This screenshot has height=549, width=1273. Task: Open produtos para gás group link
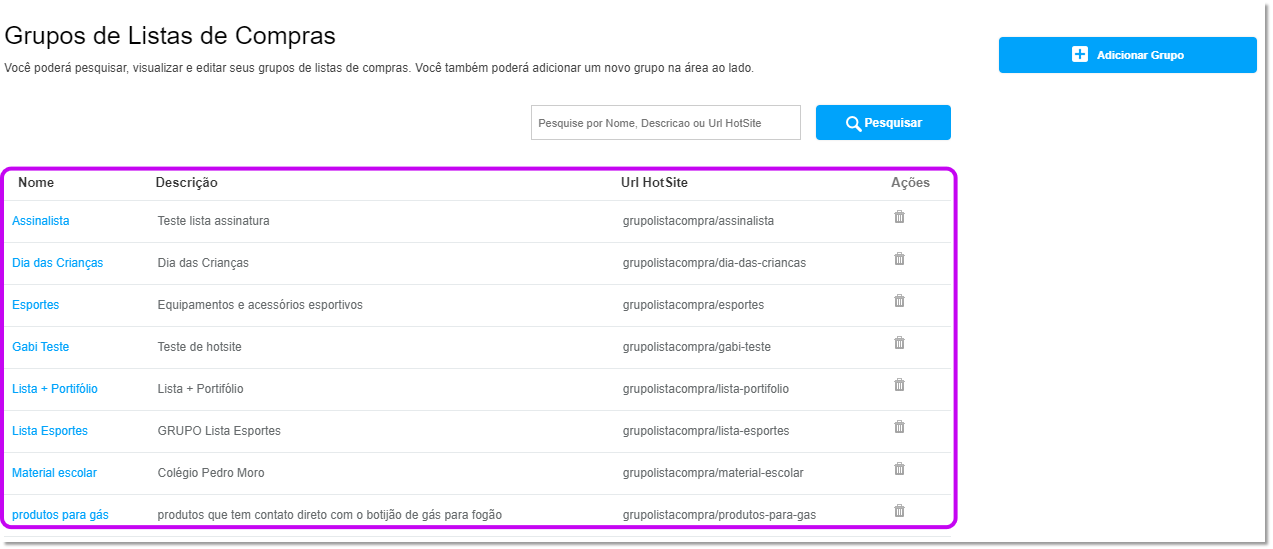[60, 515]
